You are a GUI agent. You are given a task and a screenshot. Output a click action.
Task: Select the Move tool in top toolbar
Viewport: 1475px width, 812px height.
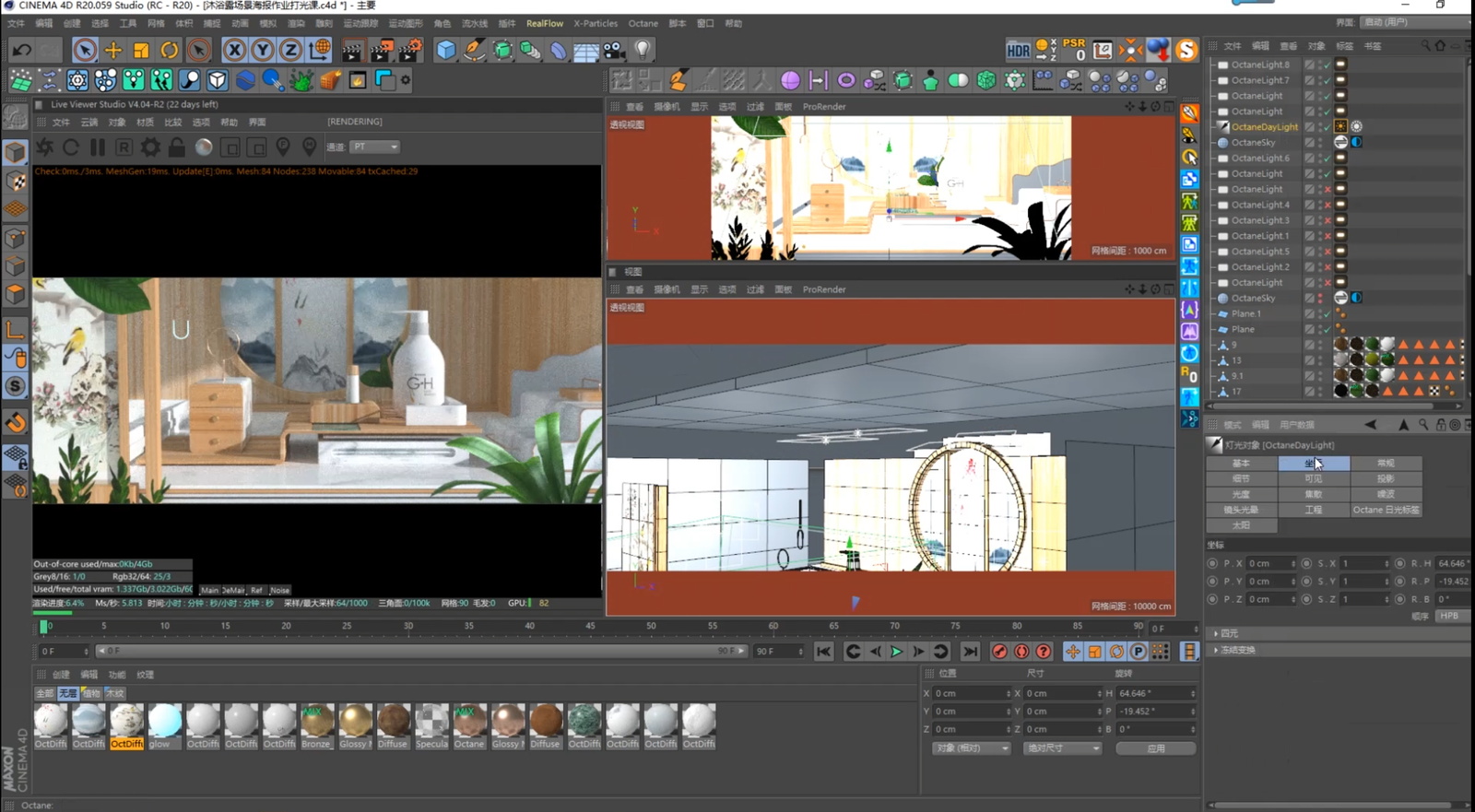click(112, 50)
